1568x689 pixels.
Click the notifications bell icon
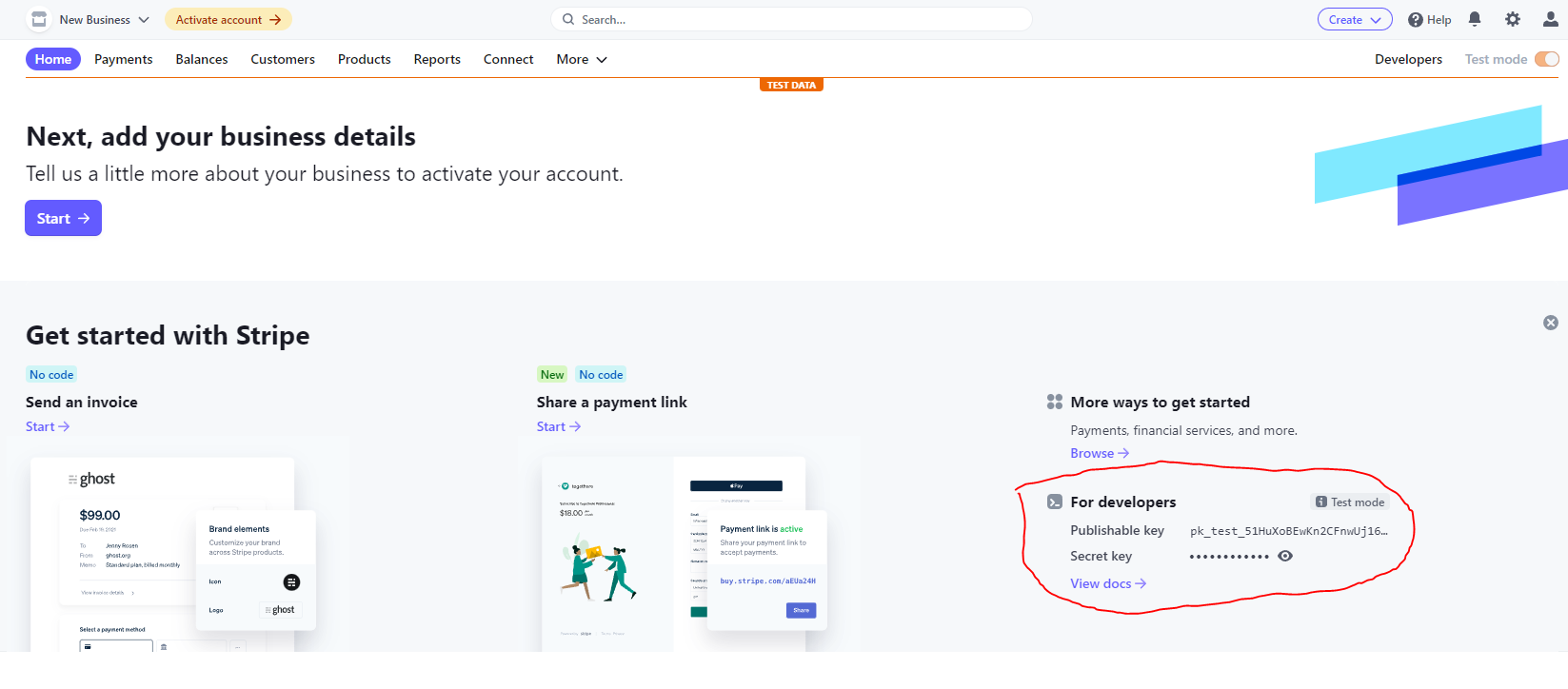click(1475, 19)
